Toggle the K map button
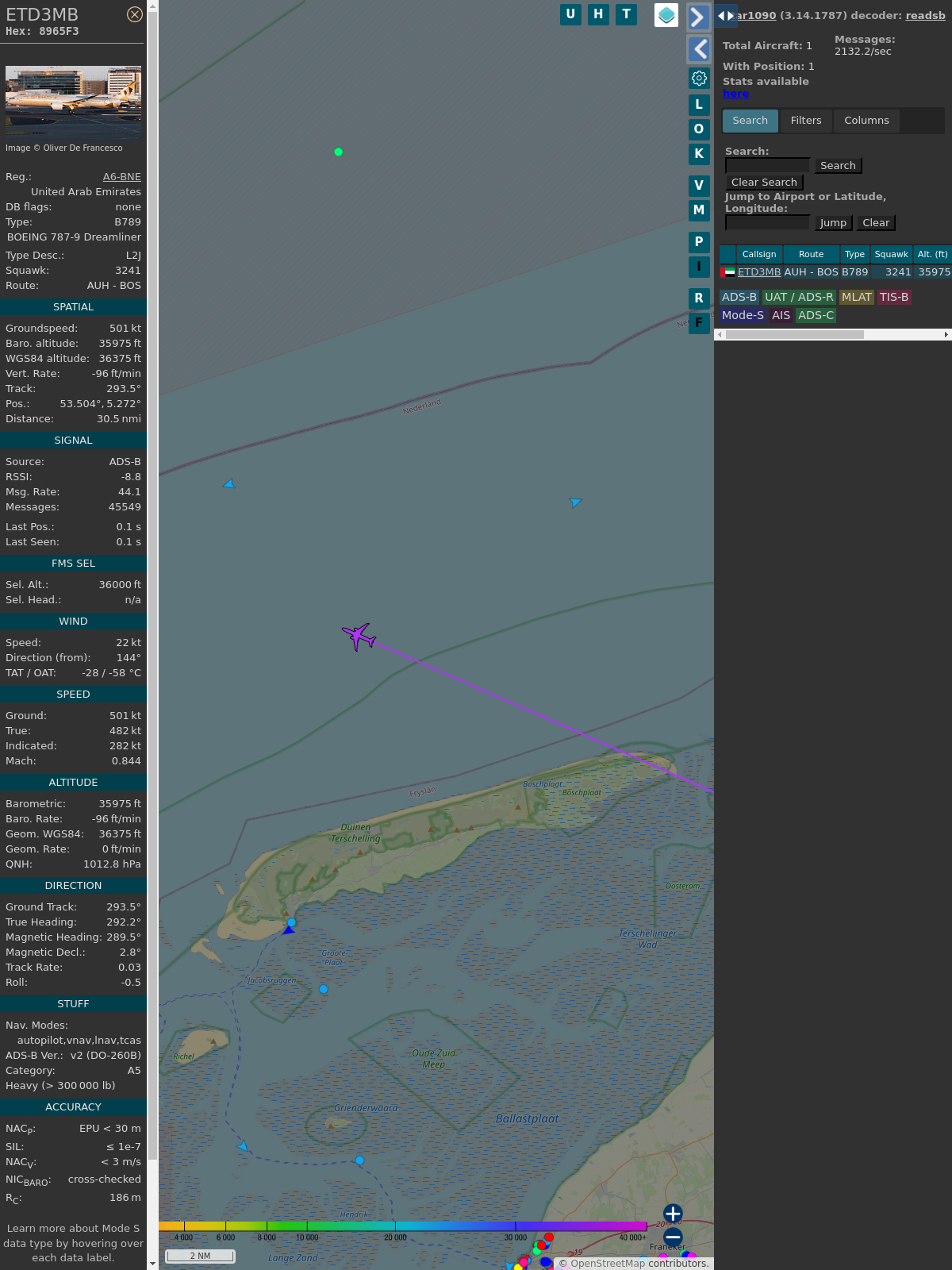 (x=699, y=154)
